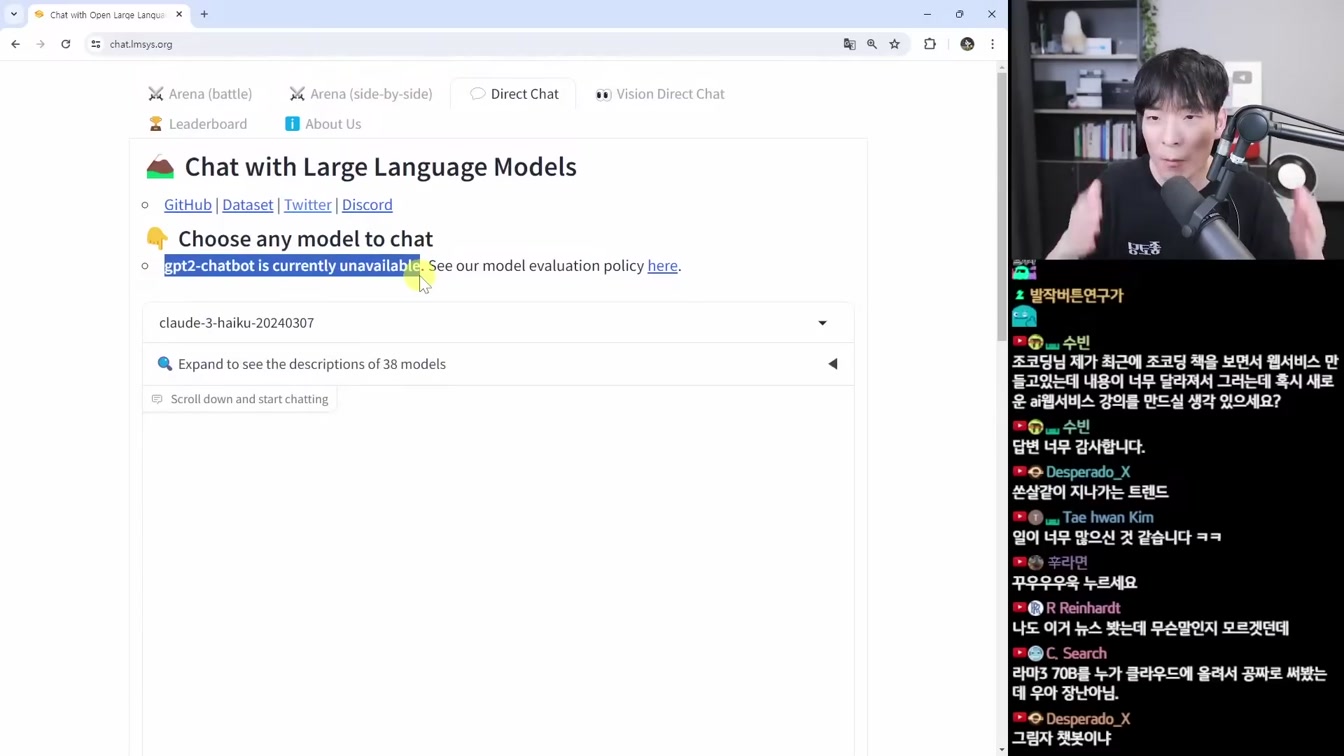Click the browser forward arrow
1344x756 pixels.
coord(40,44)
